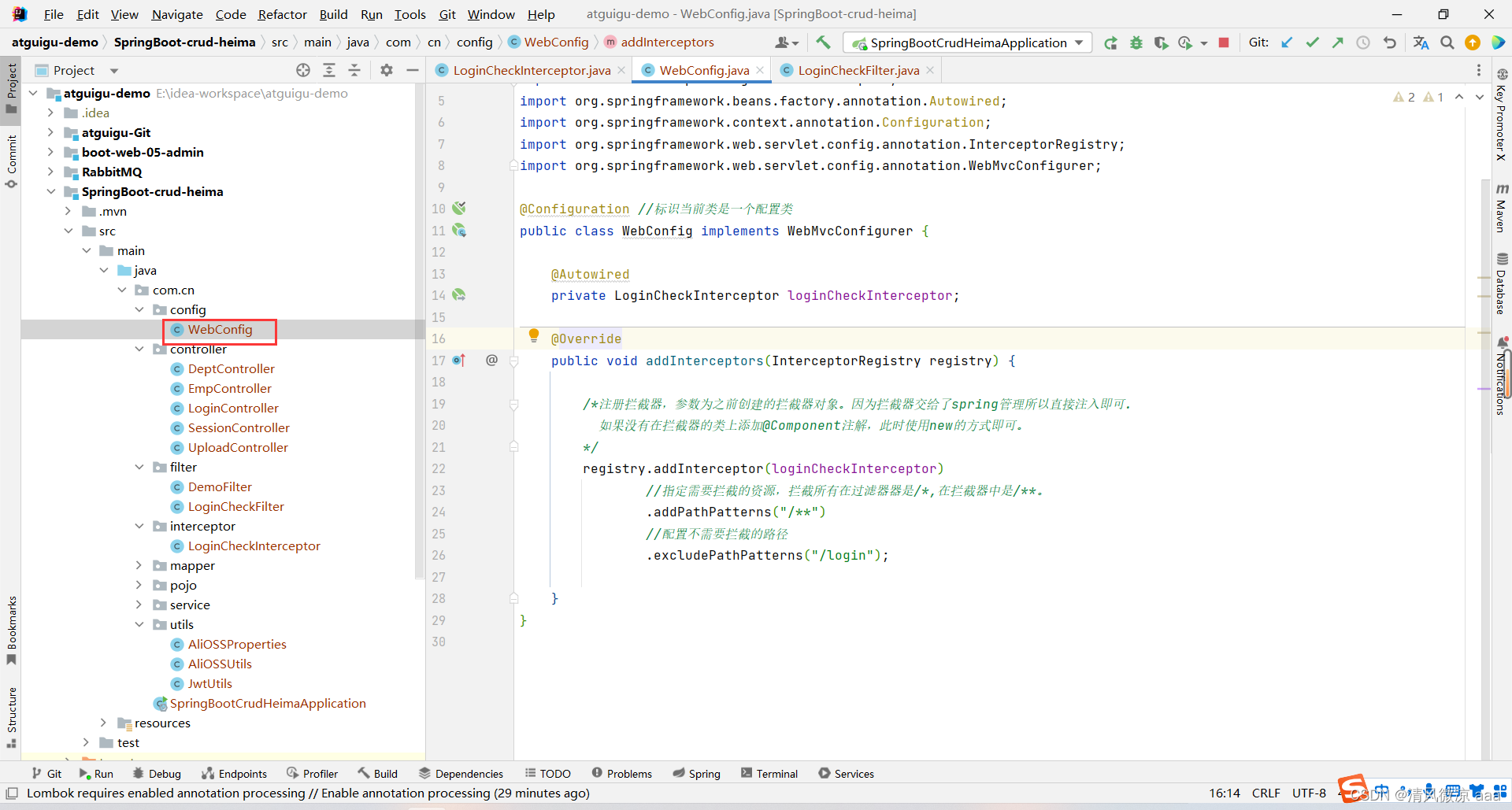Screen dimensions: 1512x810
Task: Expand the RabbitMQ module
Action: click(x=50, y=172)
